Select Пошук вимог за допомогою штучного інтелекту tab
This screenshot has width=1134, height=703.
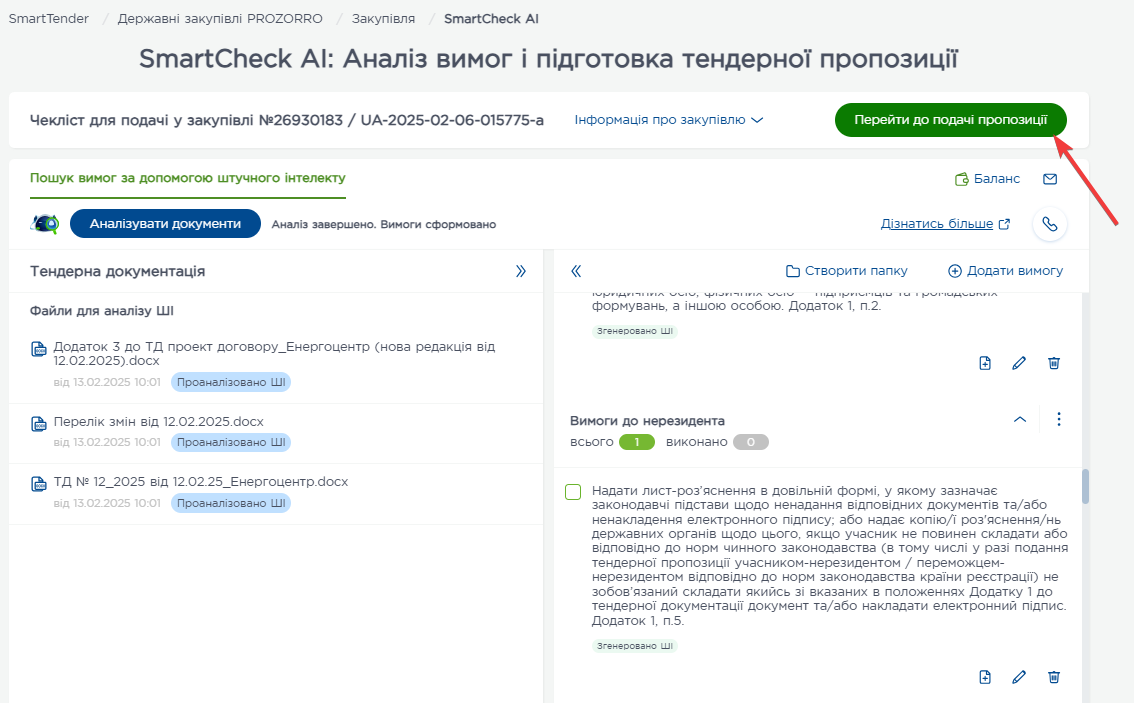point(187,178)
